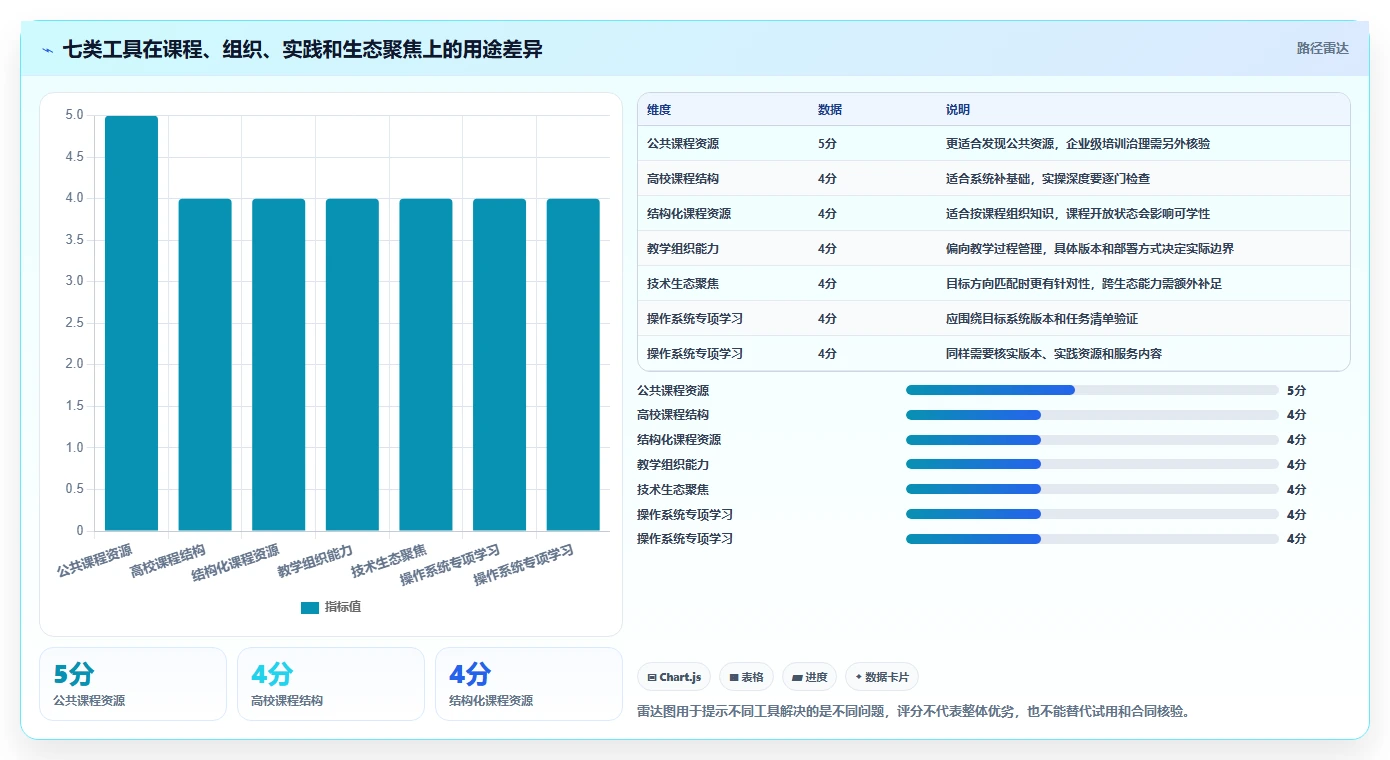Click the table description 同样需要核实版本、实践资源和服务内容
This screenshot has height=760, width=1390.
coord(1054,354)
